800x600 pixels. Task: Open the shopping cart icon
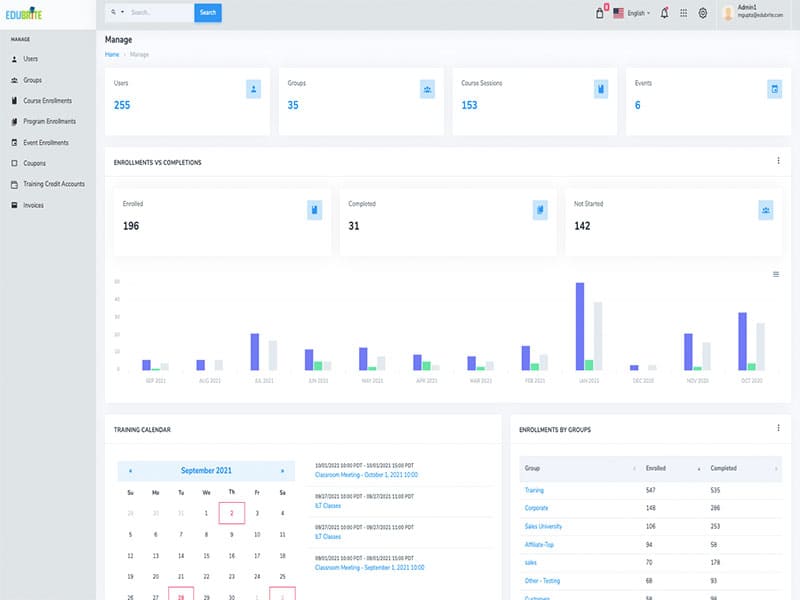point(600,13)
